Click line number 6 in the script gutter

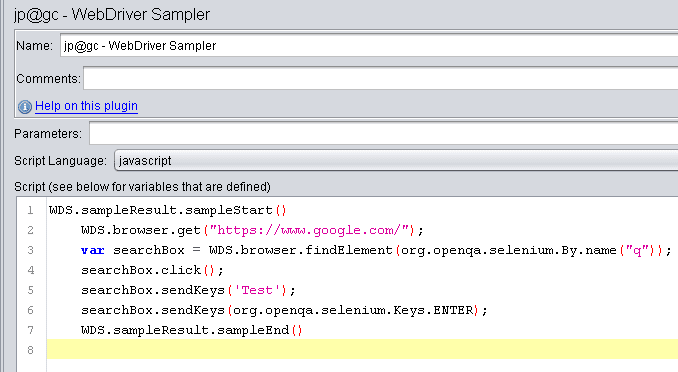point(30,310)
